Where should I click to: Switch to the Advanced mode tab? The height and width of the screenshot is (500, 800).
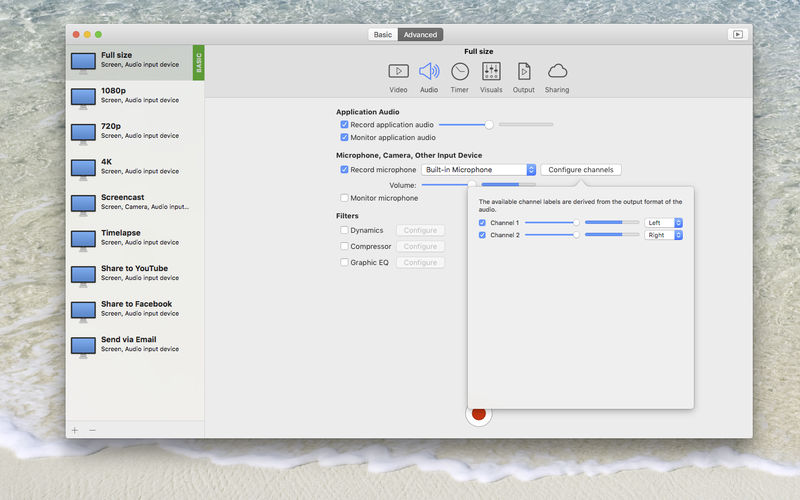coord(420,35)
